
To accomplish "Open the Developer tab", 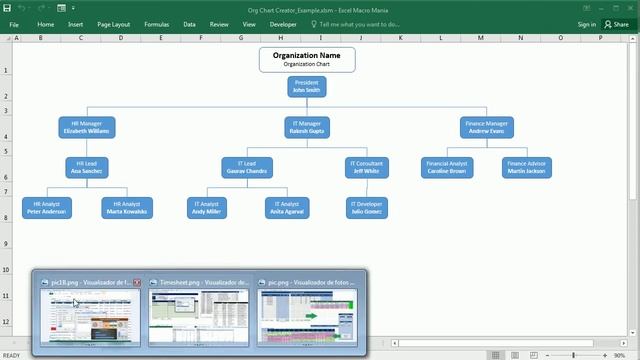I will click(283, 24).
